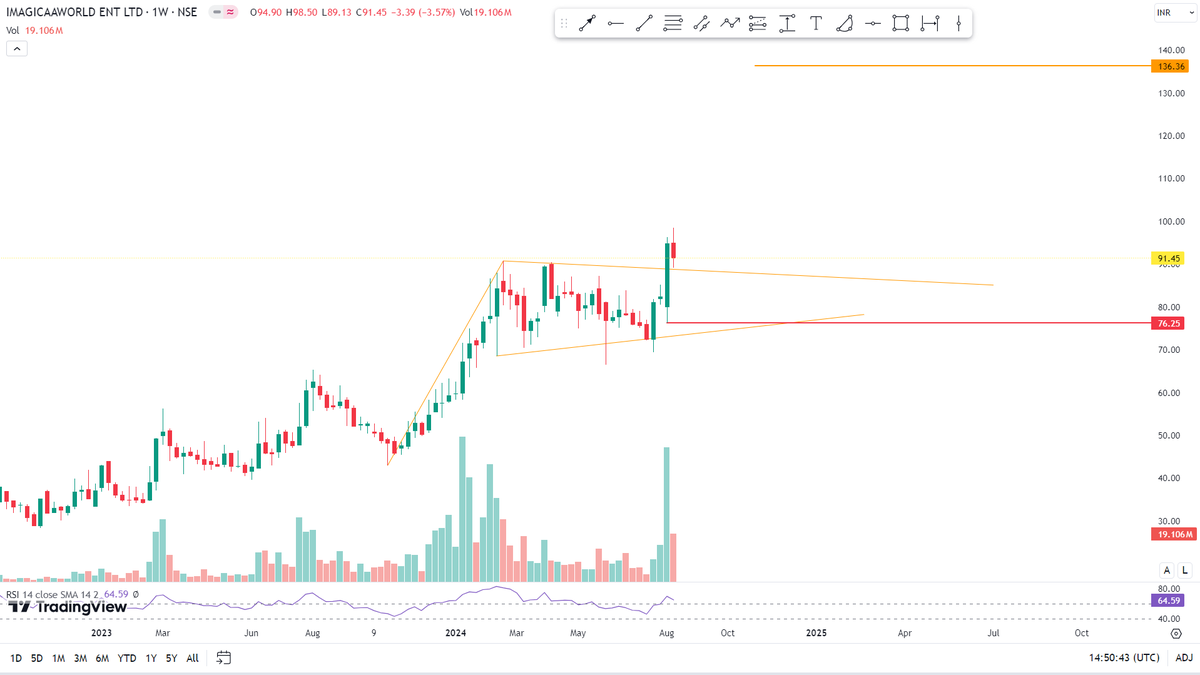Set the range to 3M
Viewport: 1200px width, 675px height.
tap(81, 658)
